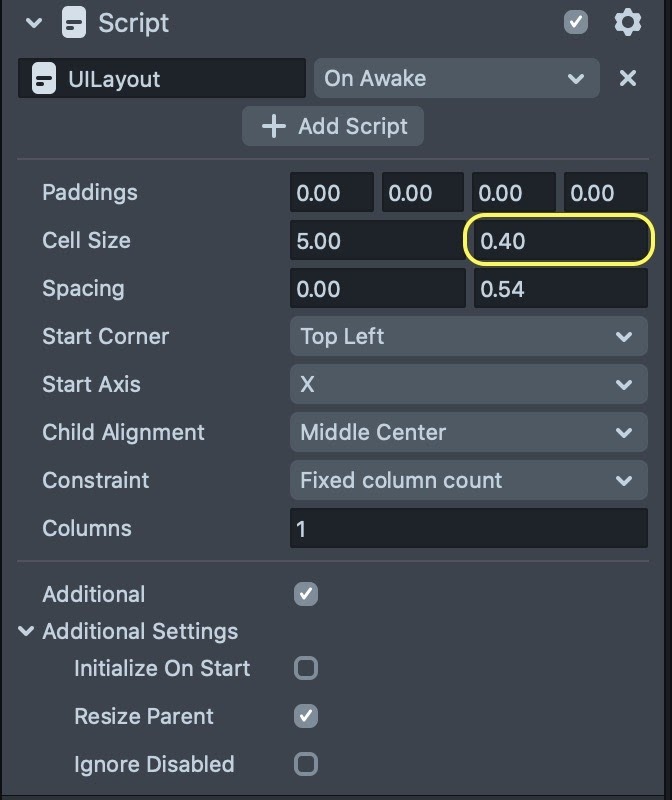Click the Spacing 0.54 field
The width and height of the screenshot is (672, 800).
click(559, 289)
